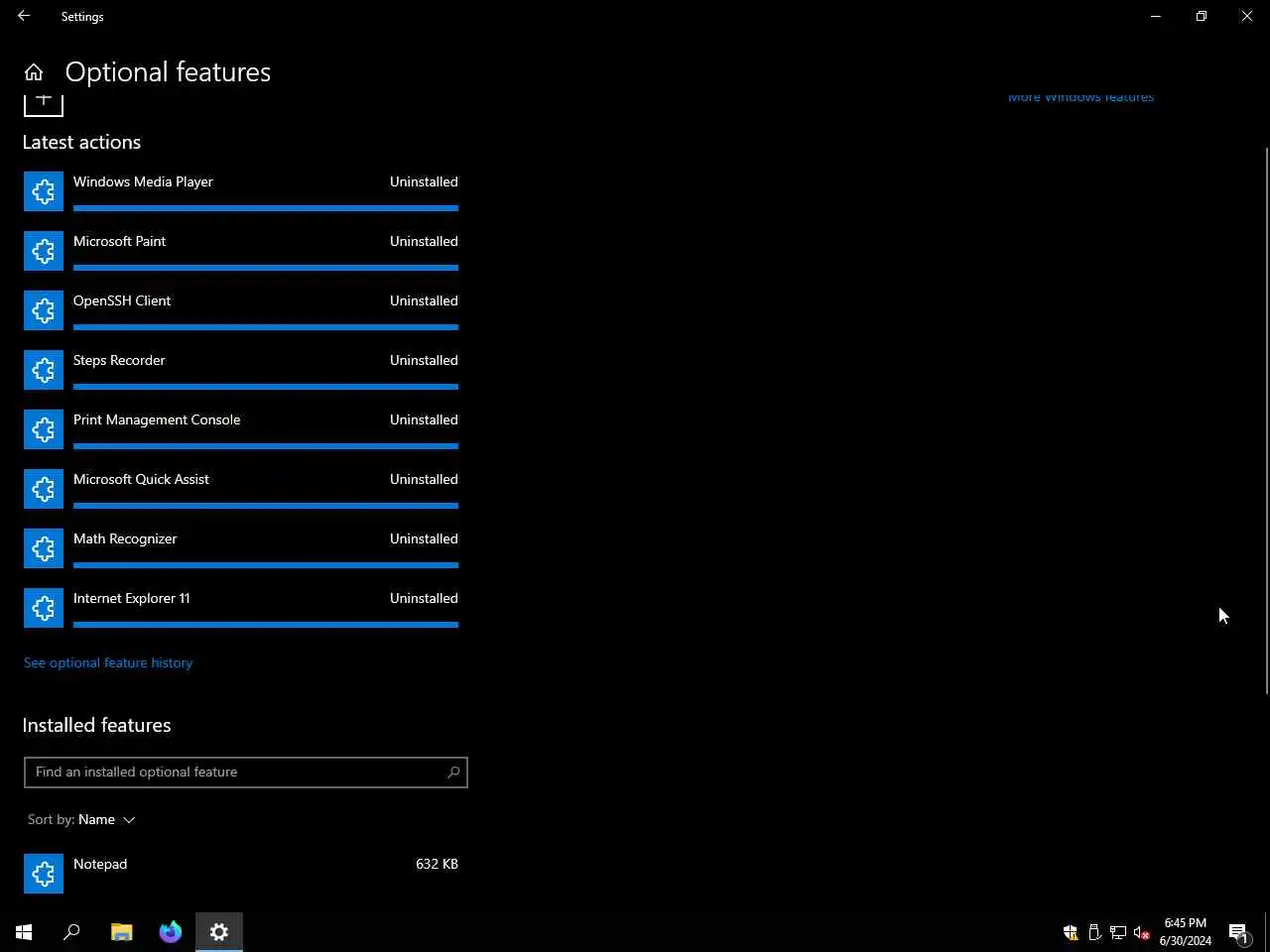This screenshot has height=952, width=1270.
Task: Click the 632 KB size of Notepad
Action: (x=437, y=865)
